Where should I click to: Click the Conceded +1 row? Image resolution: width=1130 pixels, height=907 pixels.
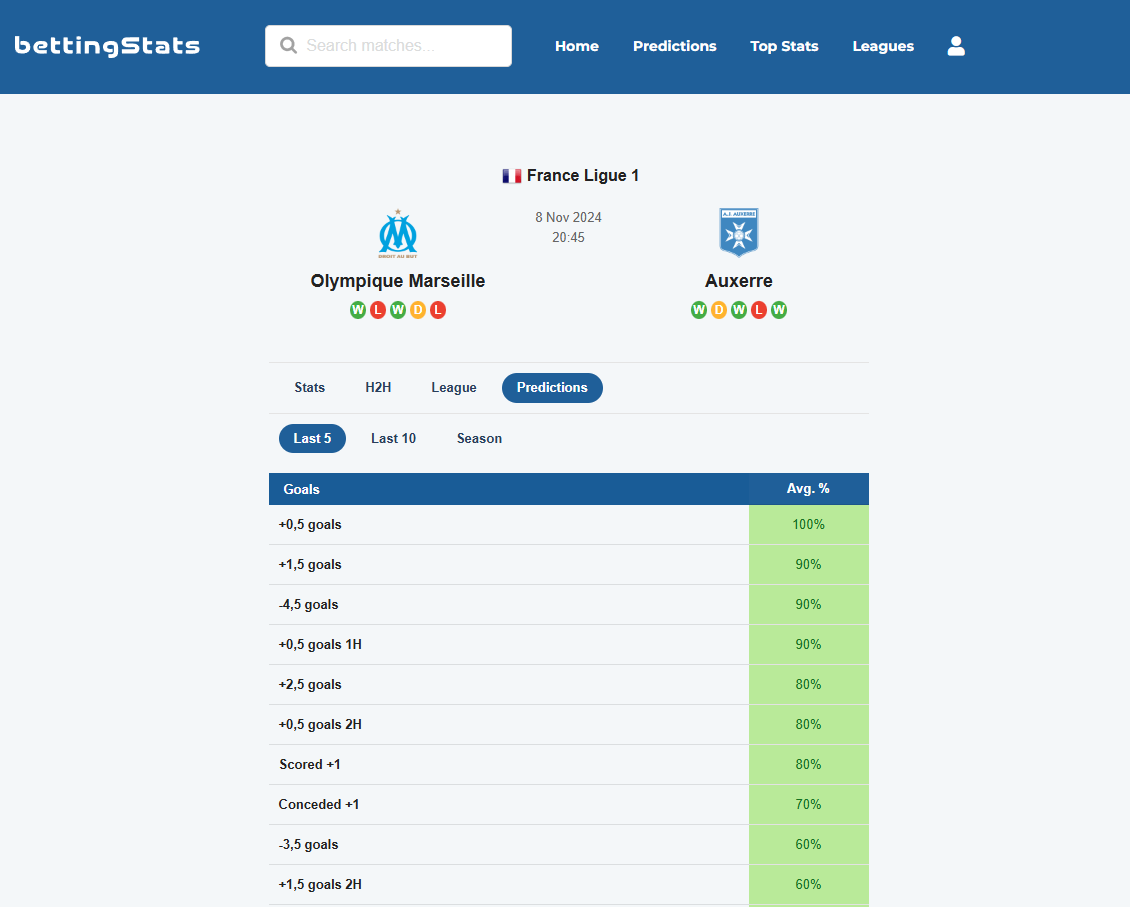click(x=569, y=805)
